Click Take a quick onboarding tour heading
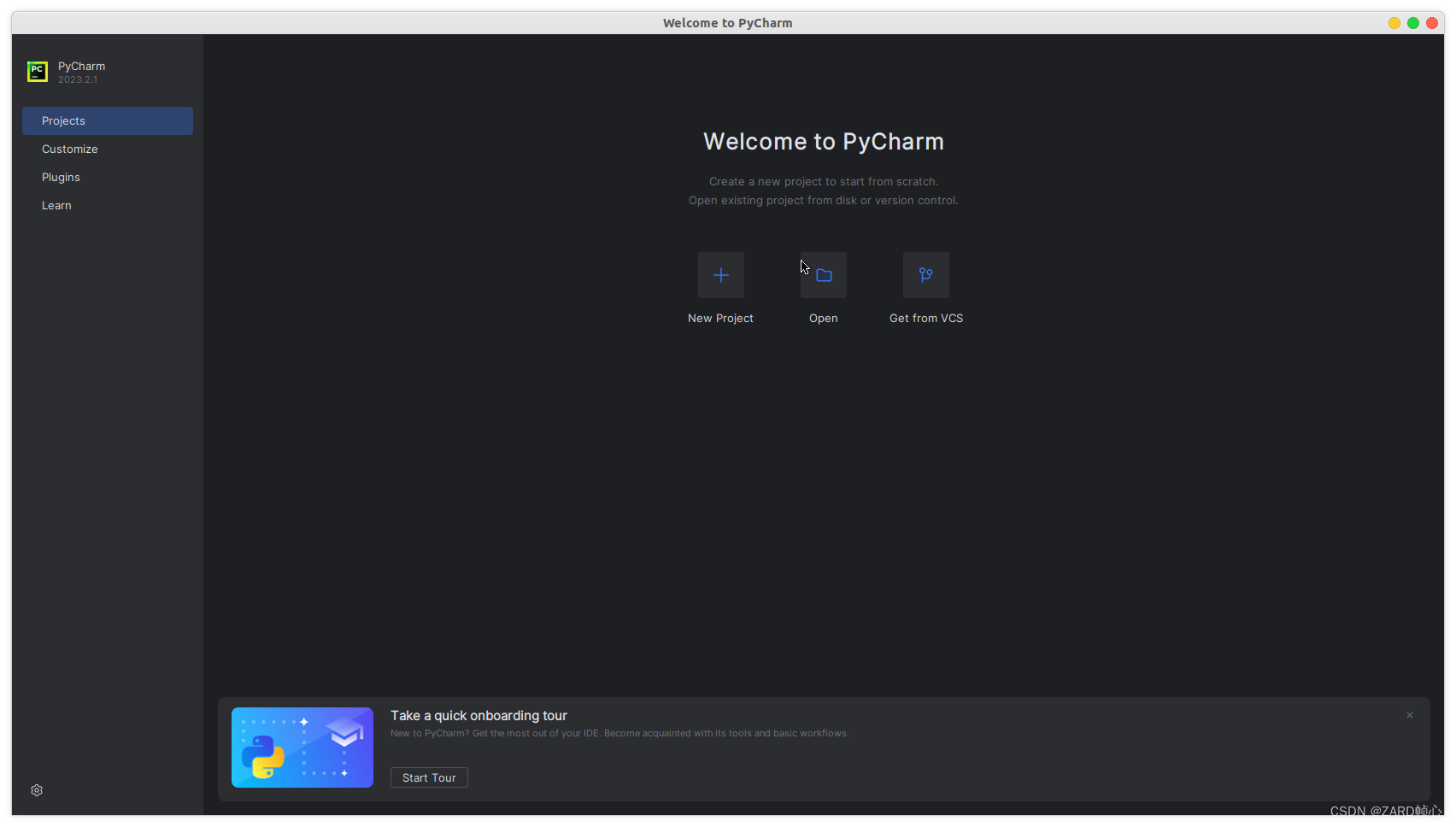 click(478, 716)
